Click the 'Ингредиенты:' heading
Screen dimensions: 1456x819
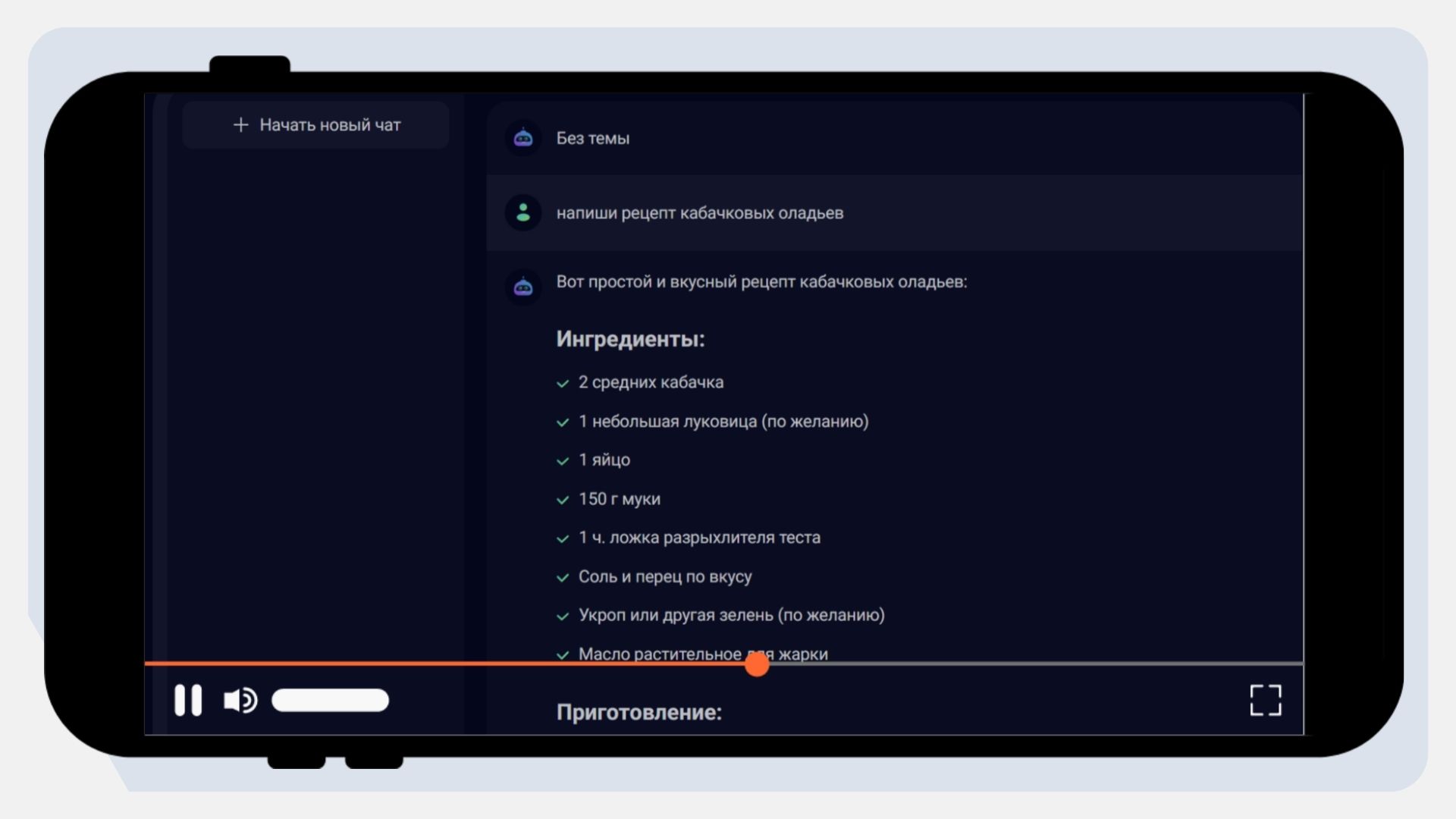tap(630, 339)
